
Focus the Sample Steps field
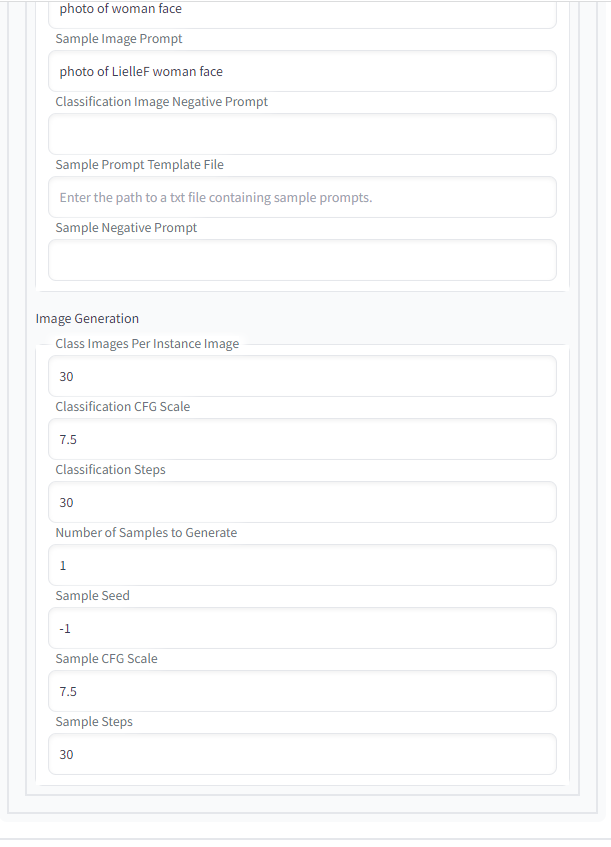(x=300, y=754)
